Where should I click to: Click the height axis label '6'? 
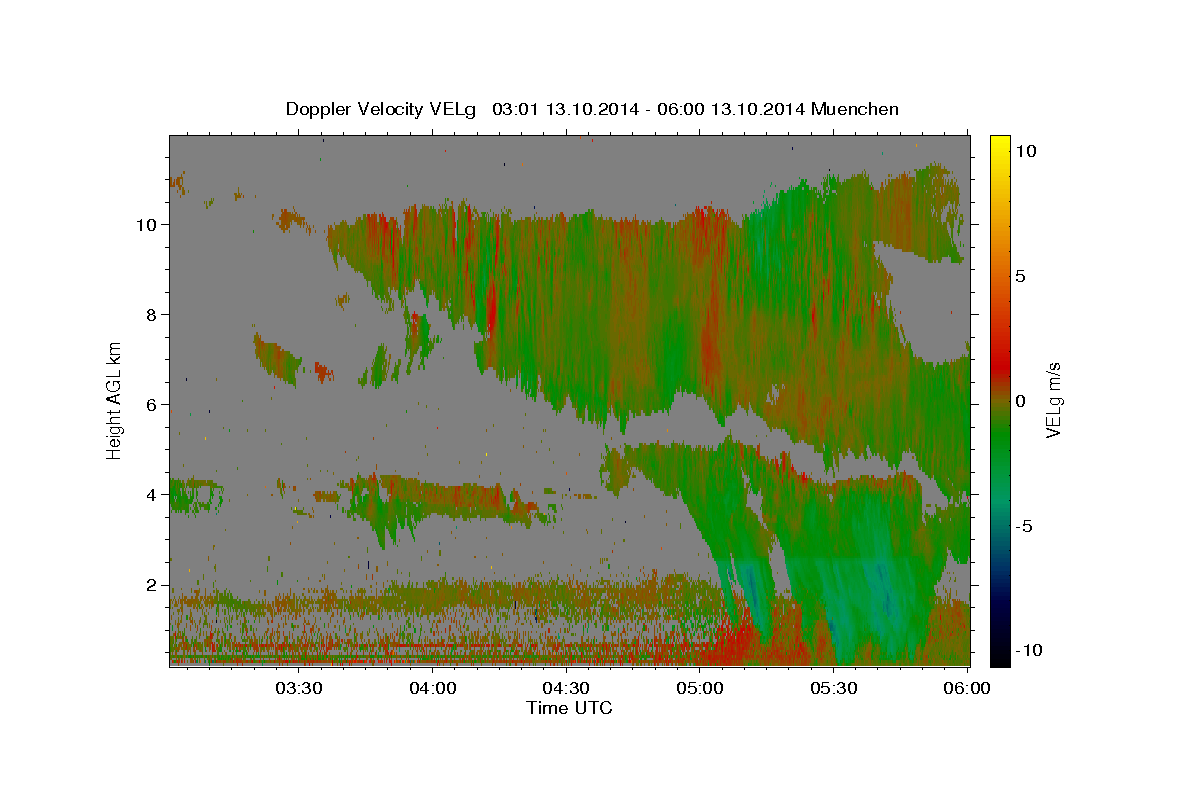pos(150,404)
